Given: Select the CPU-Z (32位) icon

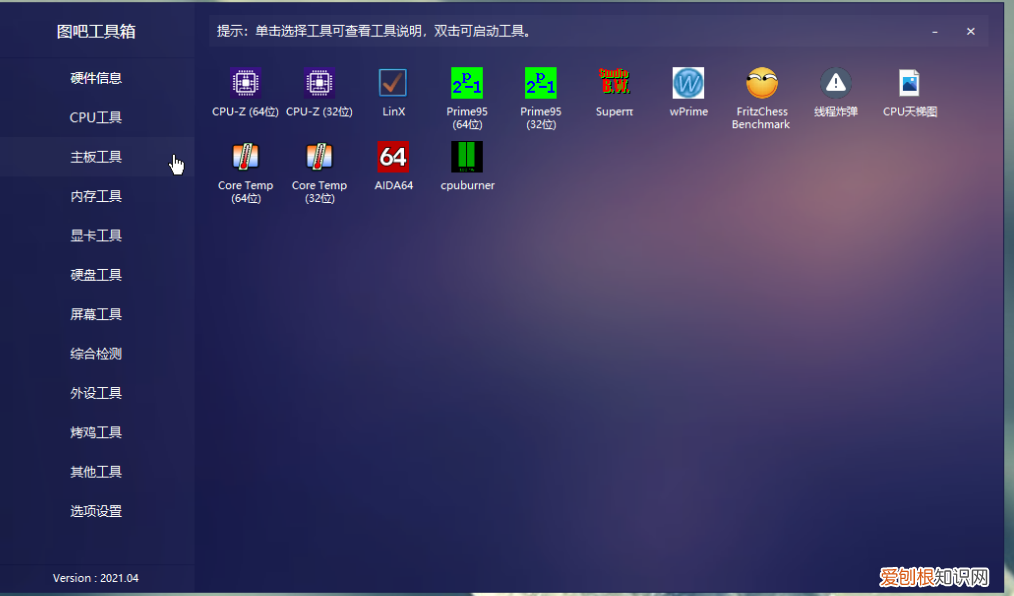Looking at the screenshot, I should click(319, 83).
